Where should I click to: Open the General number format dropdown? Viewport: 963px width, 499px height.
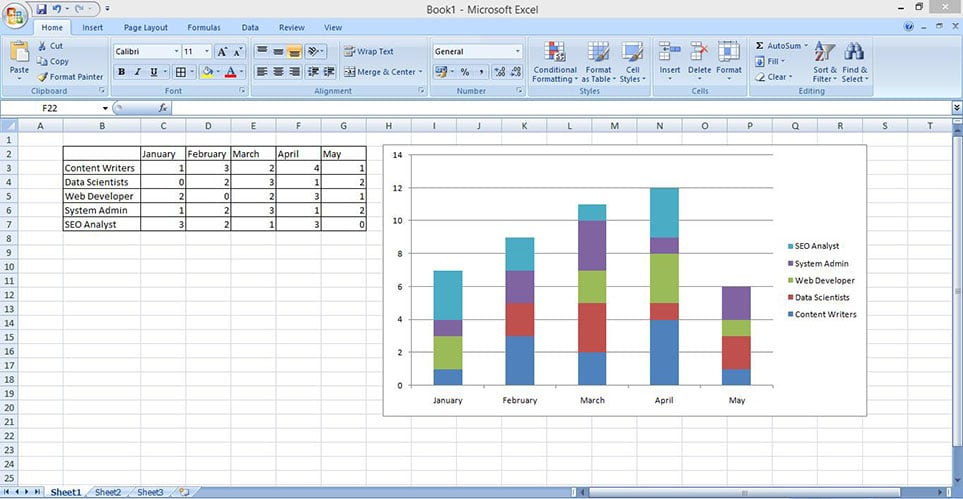coord(518,52)
